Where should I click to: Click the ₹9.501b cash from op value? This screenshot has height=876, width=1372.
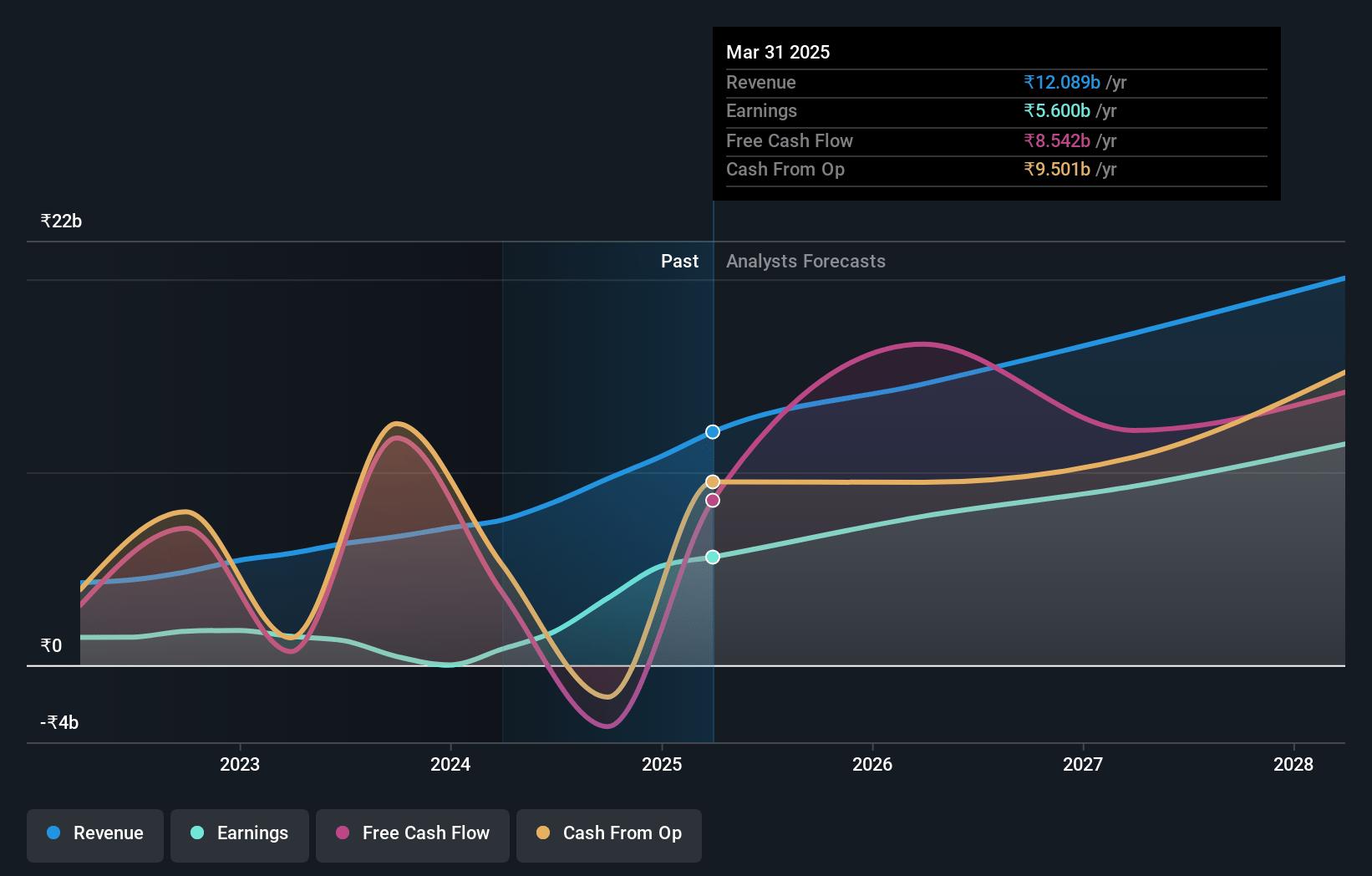pyautogui.click(x=1057, y=169)
